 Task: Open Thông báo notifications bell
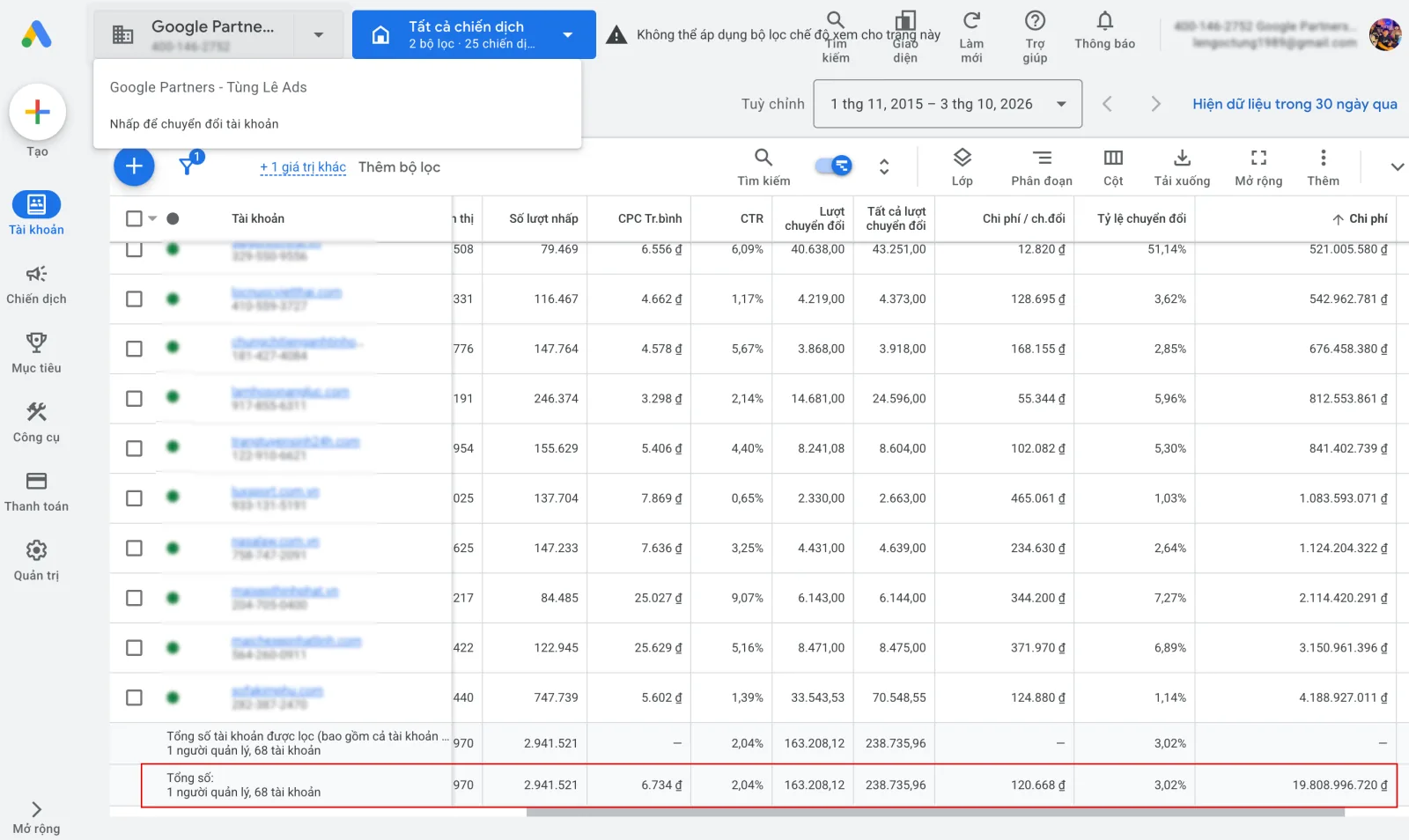pyautogui.click(x=1105, y=20)
